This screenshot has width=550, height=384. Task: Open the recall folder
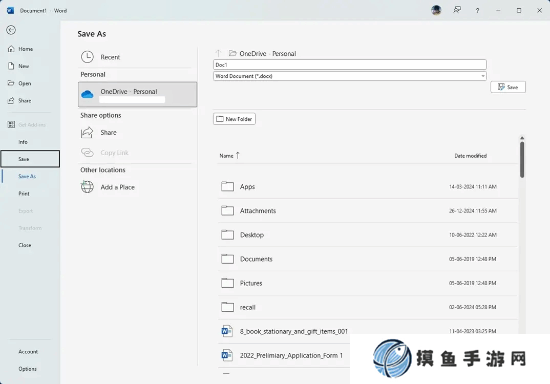point(368,307)
